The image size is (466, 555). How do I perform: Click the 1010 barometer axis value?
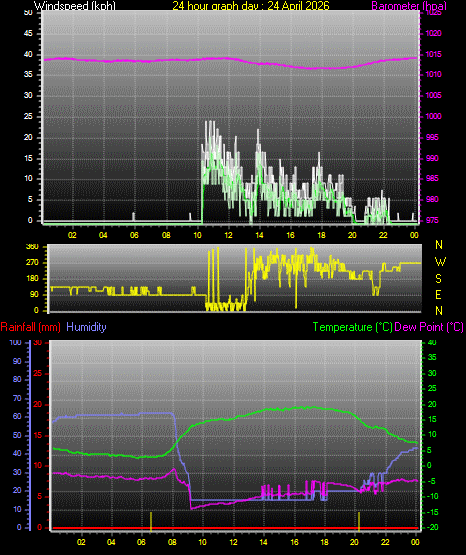click(x=433, y=75)
